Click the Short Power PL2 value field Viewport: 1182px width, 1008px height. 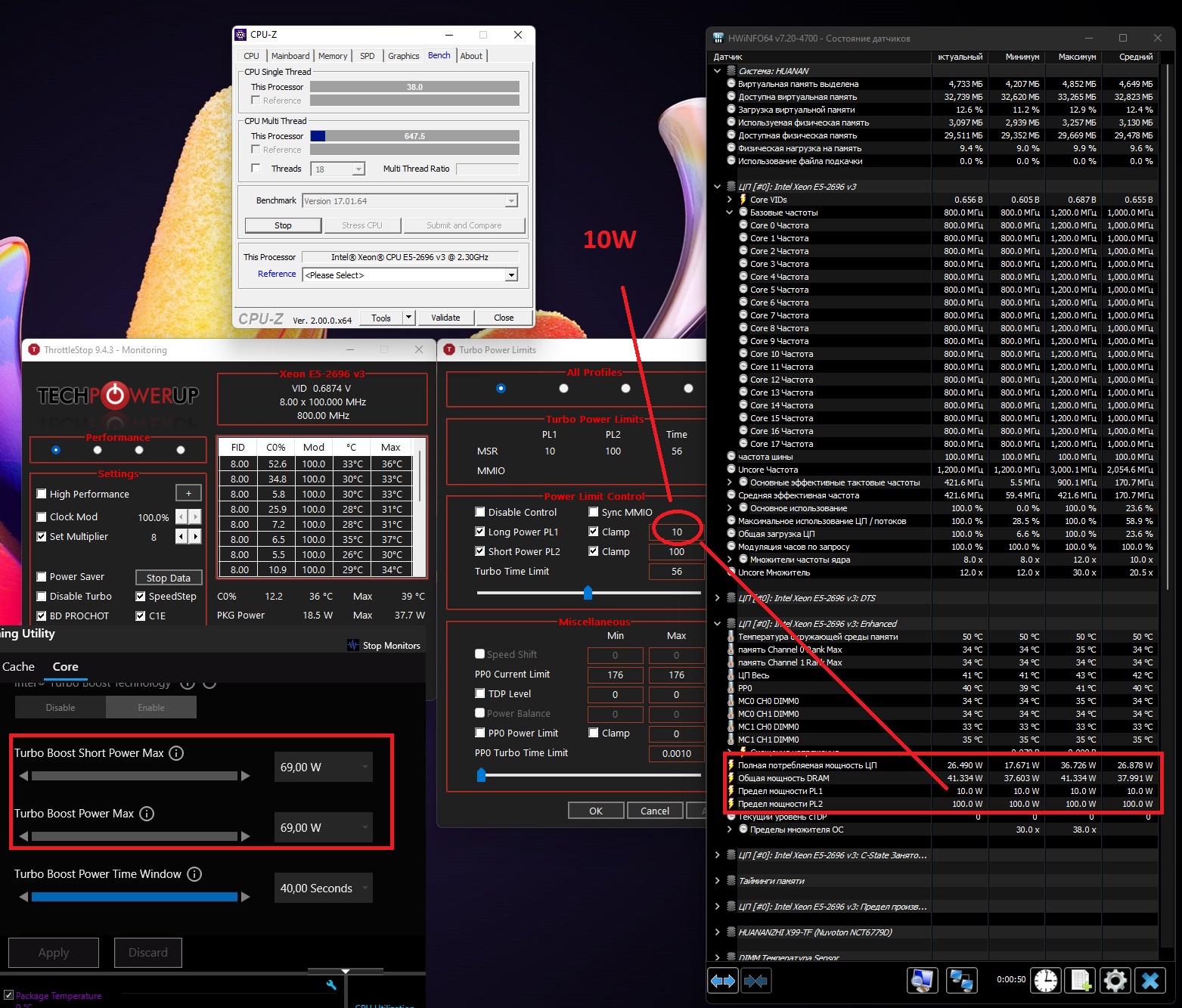(x=677, y=551)
